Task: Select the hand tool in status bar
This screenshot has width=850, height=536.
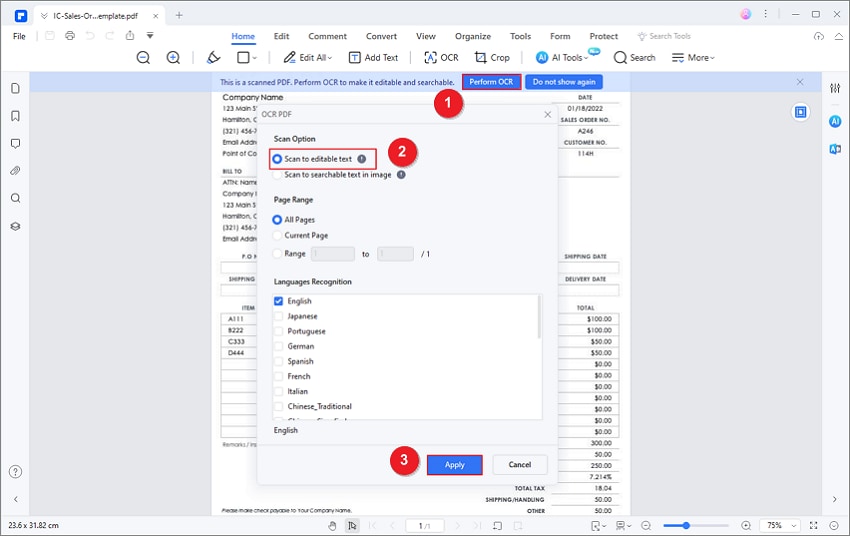Action: pyautogui.click(x=332, y=526)
